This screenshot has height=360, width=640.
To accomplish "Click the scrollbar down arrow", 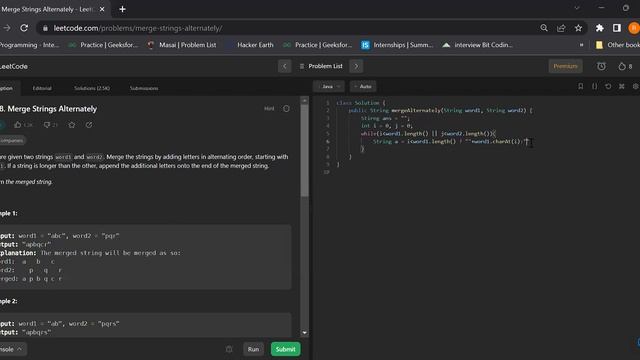I will pyautogui.click(x=304, y=333).
